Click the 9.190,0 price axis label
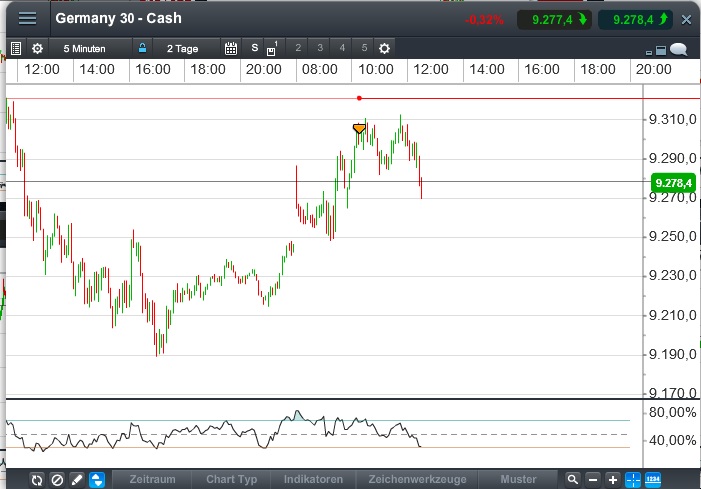This screenshot has width=701, height=489. [672, 354]
